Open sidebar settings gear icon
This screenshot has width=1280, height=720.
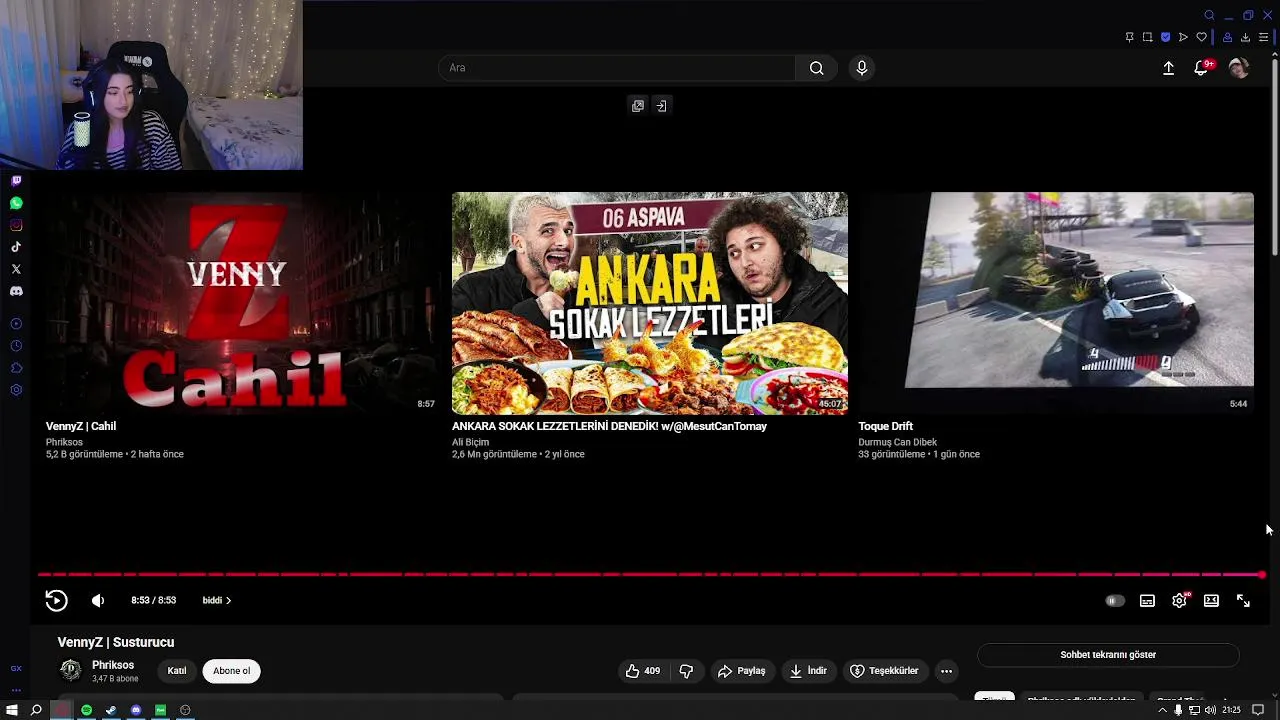point(16,390)
